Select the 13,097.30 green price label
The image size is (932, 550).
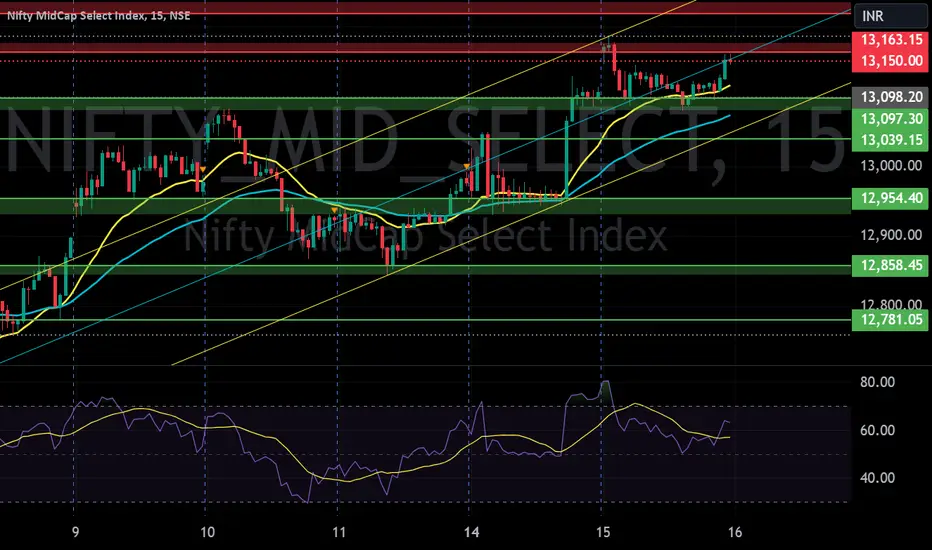(x=890, y=119)
